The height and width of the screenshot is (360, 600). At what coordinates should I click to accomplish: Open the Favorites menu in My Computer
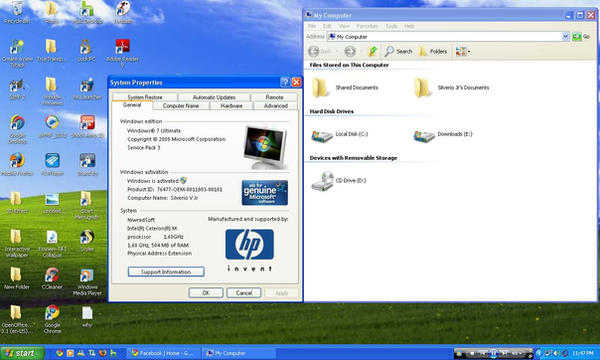[367, 26]
